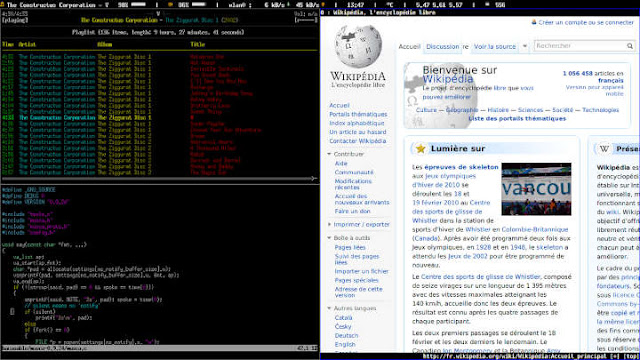Click the music player Vol indicator bar
The height and width of the screenshot is (360, 640).
coord(306,20)
